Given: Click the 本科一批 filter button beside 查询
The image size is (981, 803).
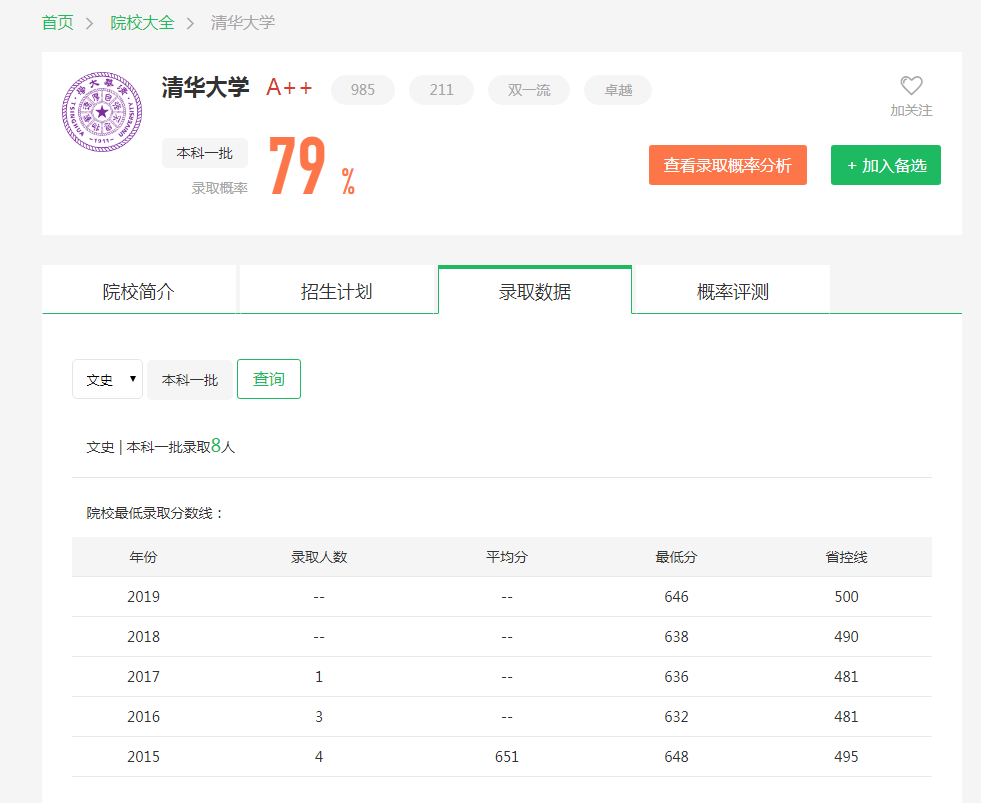Looking at the screenshot, I should coord(190,380).
